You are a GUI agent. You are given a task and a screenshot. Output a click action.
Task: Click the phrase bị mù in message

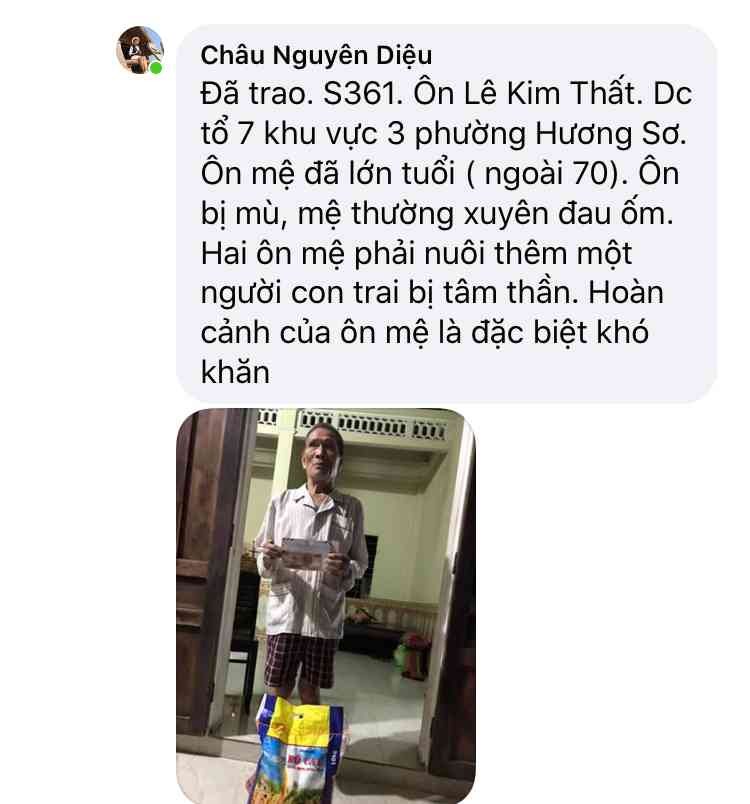[240, 214]
